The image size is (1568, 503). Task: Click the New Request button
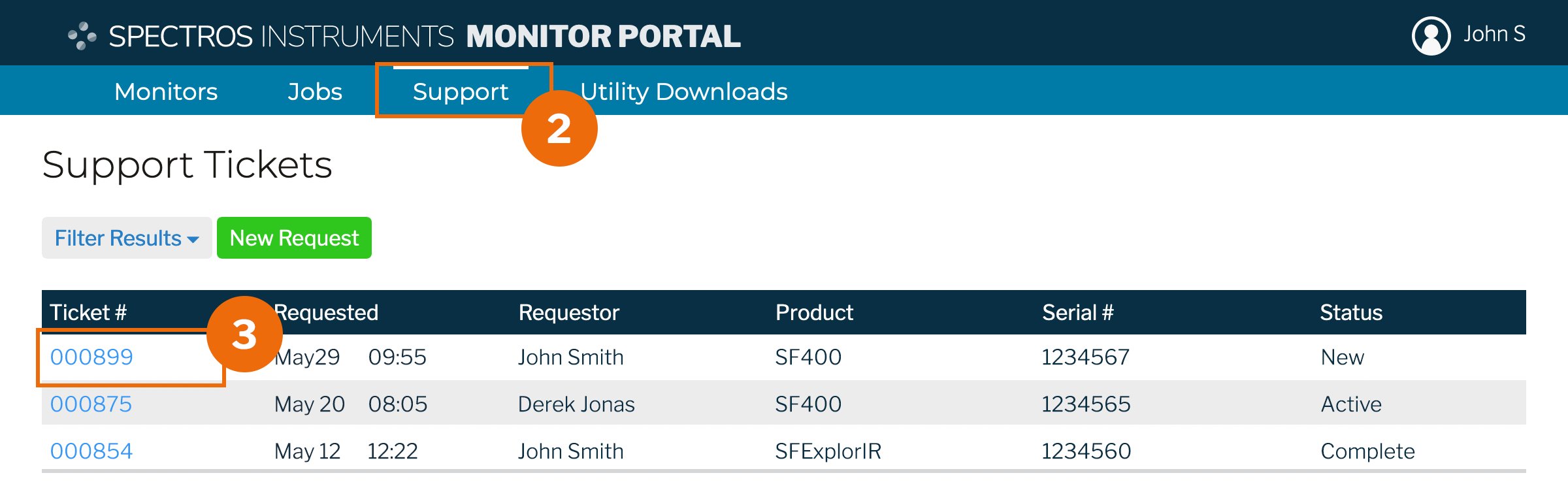coord(294,238)
